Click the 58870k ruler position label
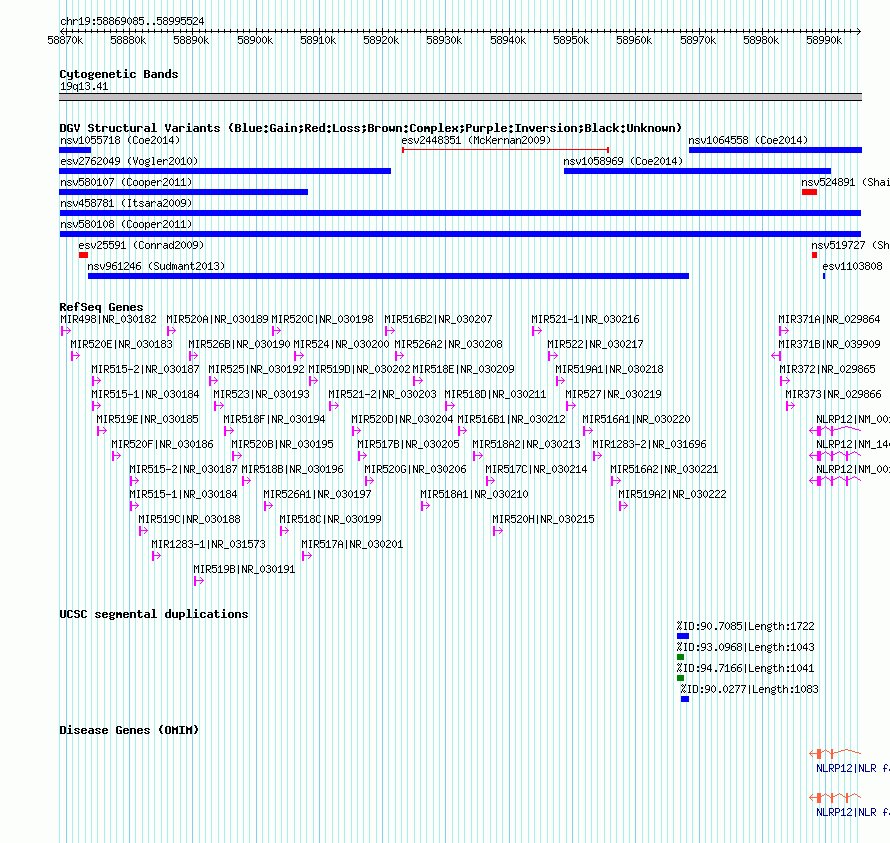This screenshot has height=843, width=890. [x=65, y=40]
